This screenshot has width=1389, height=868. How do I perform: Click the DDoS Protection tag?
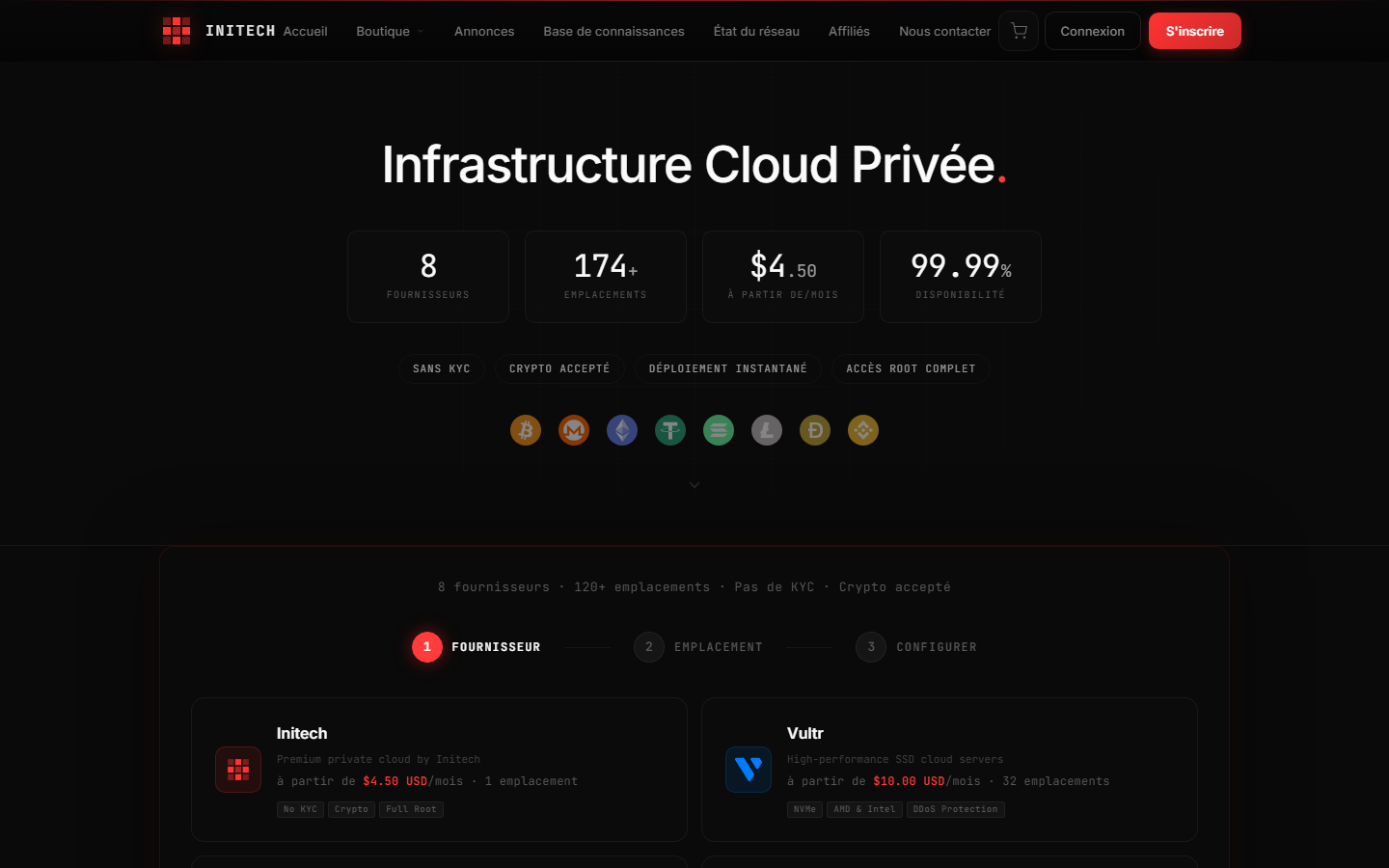tap(956, 809)
